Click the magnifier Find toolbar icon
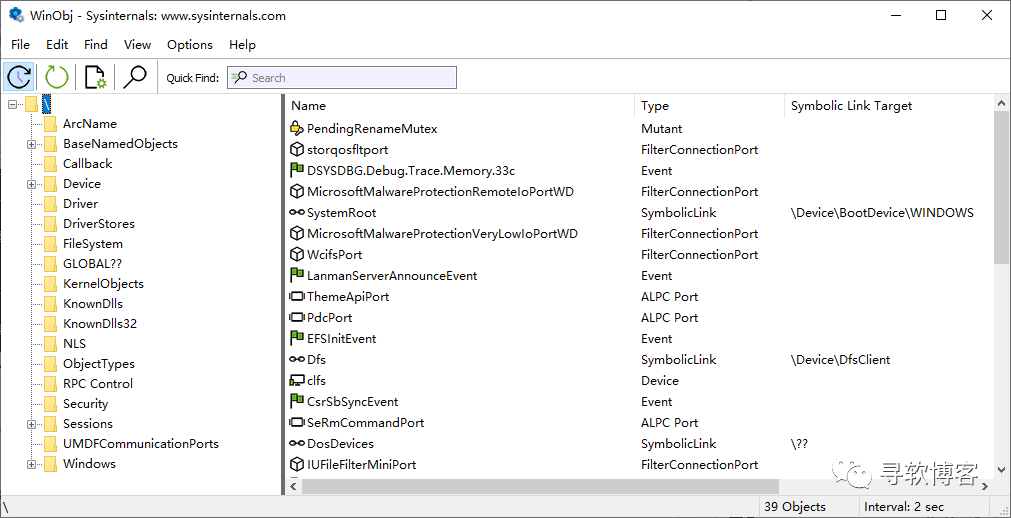The width and height of the screenshot is (1011, 518). tap(135, 77)
